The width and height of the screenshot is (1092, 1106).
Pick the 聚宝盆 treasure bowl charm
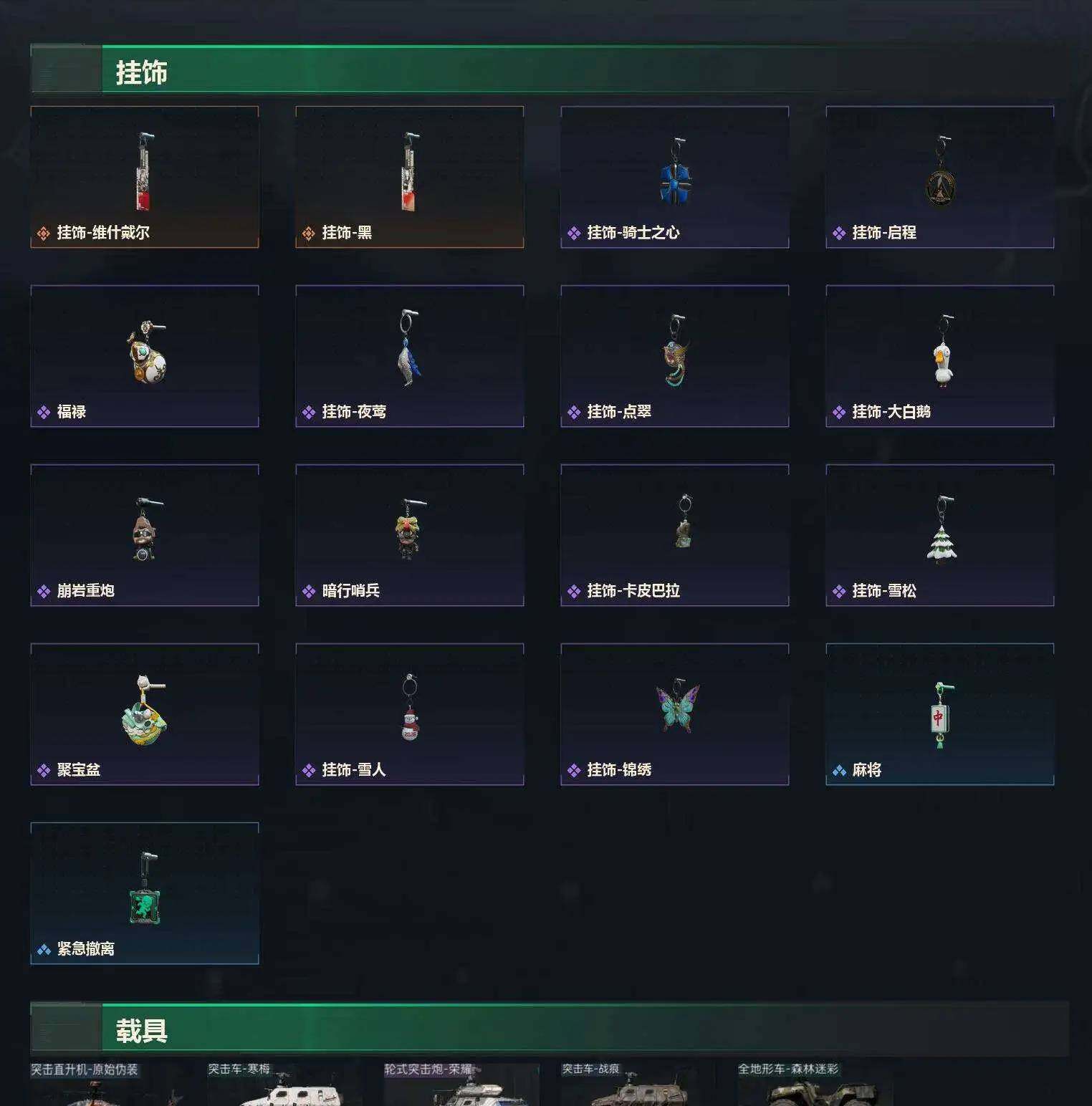pos(145,714)
